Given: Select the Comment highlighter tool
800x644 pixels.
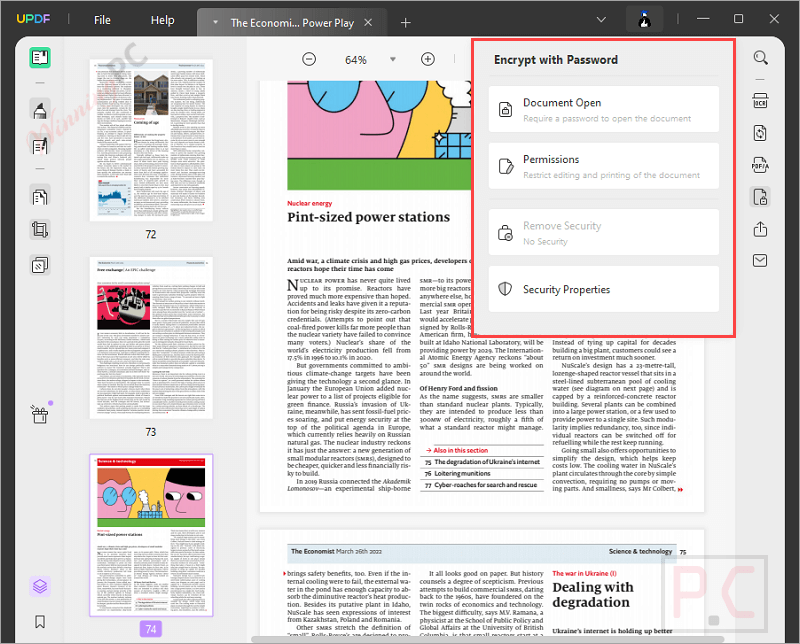Looking at the screenshot, I should (40, 110).
